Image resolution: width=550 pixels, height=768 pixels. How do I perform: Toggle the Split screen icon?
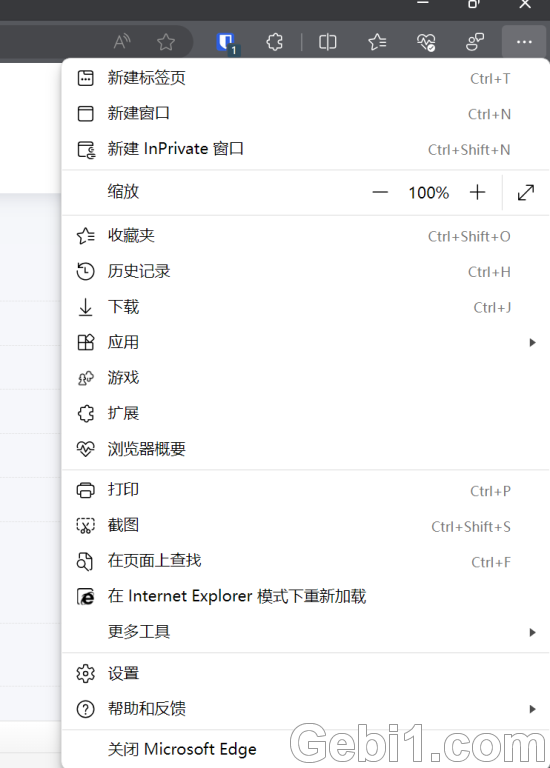click(327, 42)
